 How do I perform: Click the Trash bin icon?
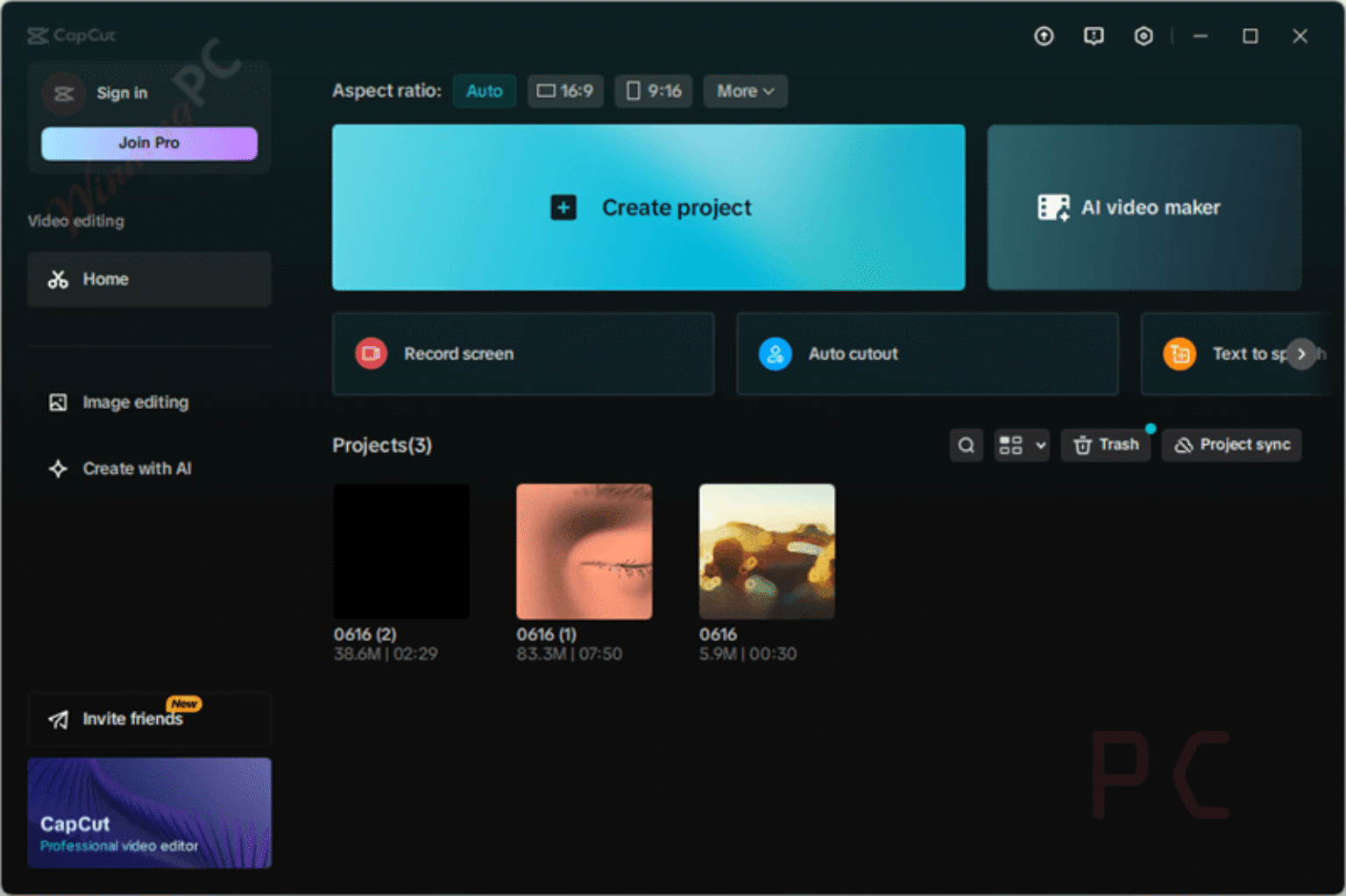coord(1083,445)
